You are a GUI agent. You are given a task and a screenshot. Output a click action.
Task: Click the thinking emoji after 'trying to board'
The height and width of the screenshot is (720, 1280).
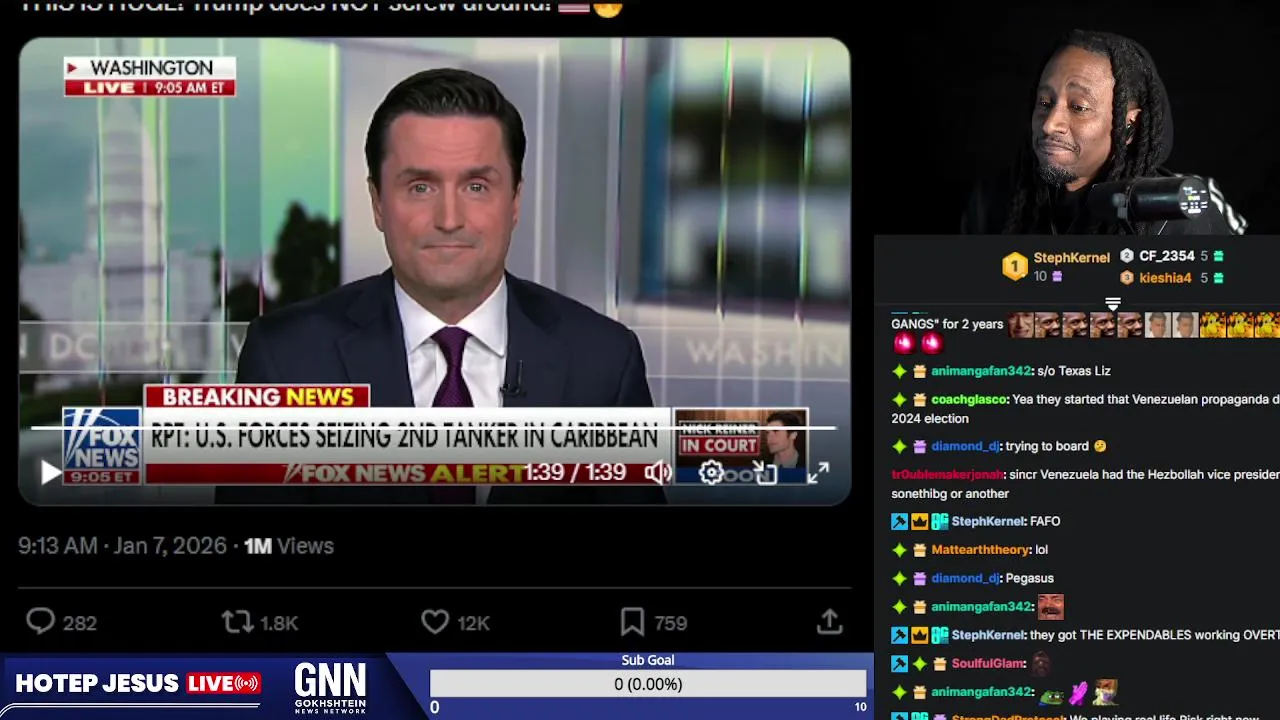1100,446
